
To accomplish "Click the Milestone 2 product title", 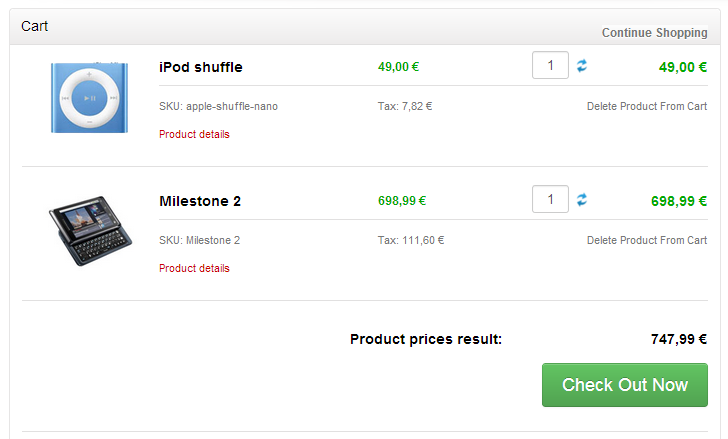I will pyautogui.click(x=200, y=201).
